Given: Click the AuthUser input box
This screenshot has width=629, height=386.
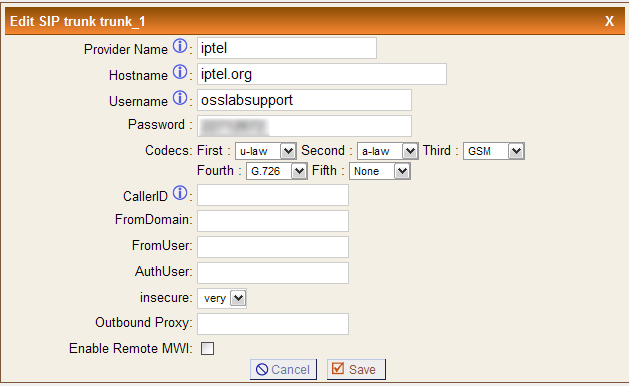Looking at the screenshot, I should tap(273, 273).
